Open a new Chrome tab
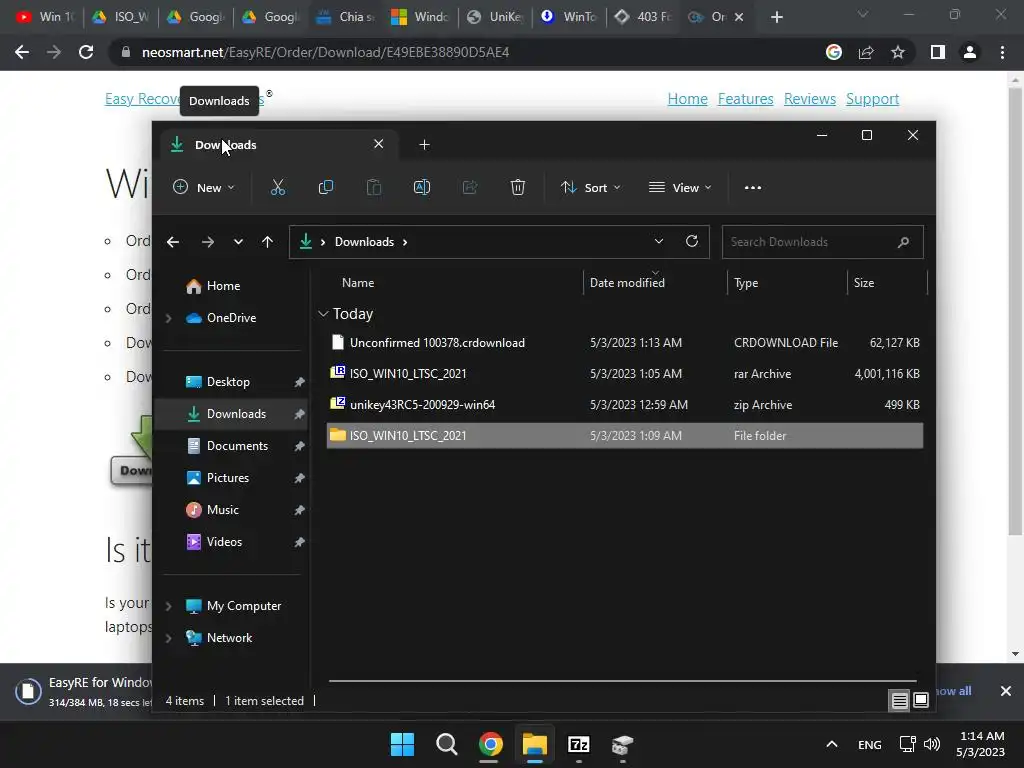This screenshot has height=768, width=1024. 776,17
